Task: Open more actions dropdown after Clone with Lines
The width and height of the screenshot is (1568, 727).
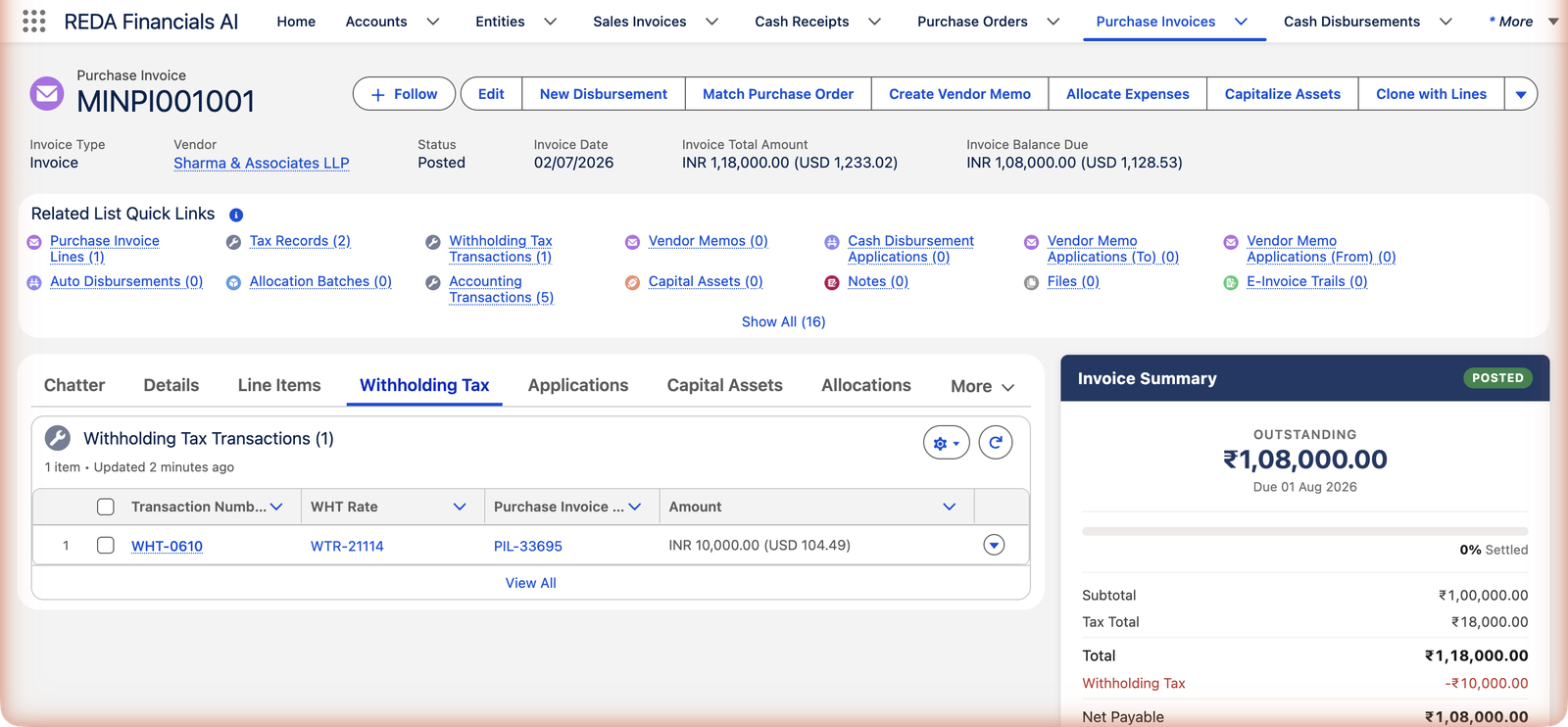Action: point(1521,94)
